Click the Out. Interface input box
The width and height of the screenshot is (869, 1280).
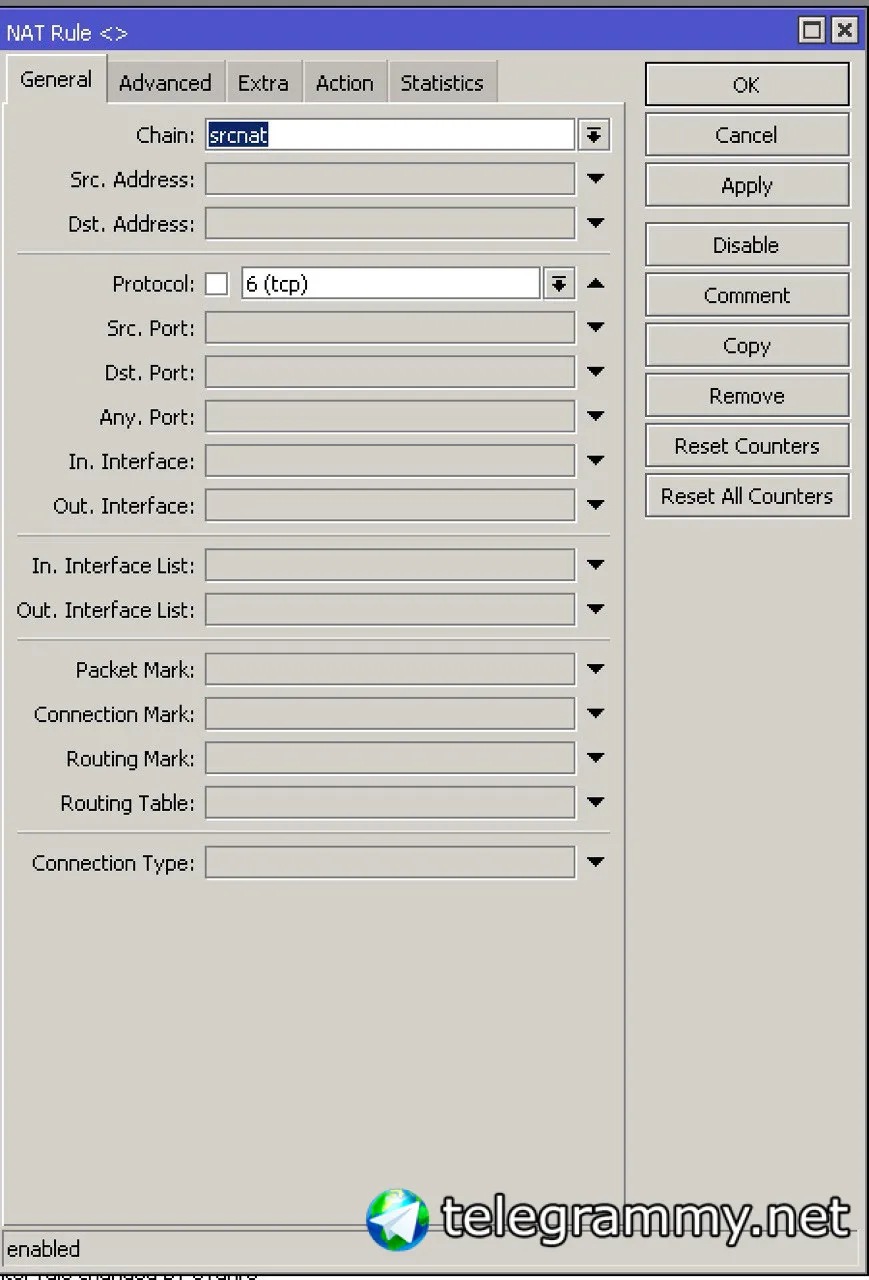pyautogui.click(x=390, y=505)
